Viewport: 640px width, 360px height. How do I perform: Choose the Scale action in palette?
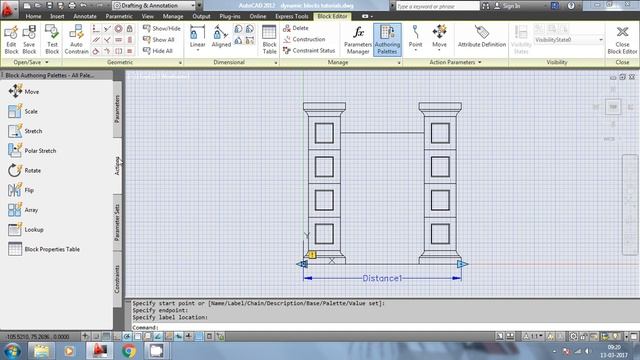click(23, 111)
